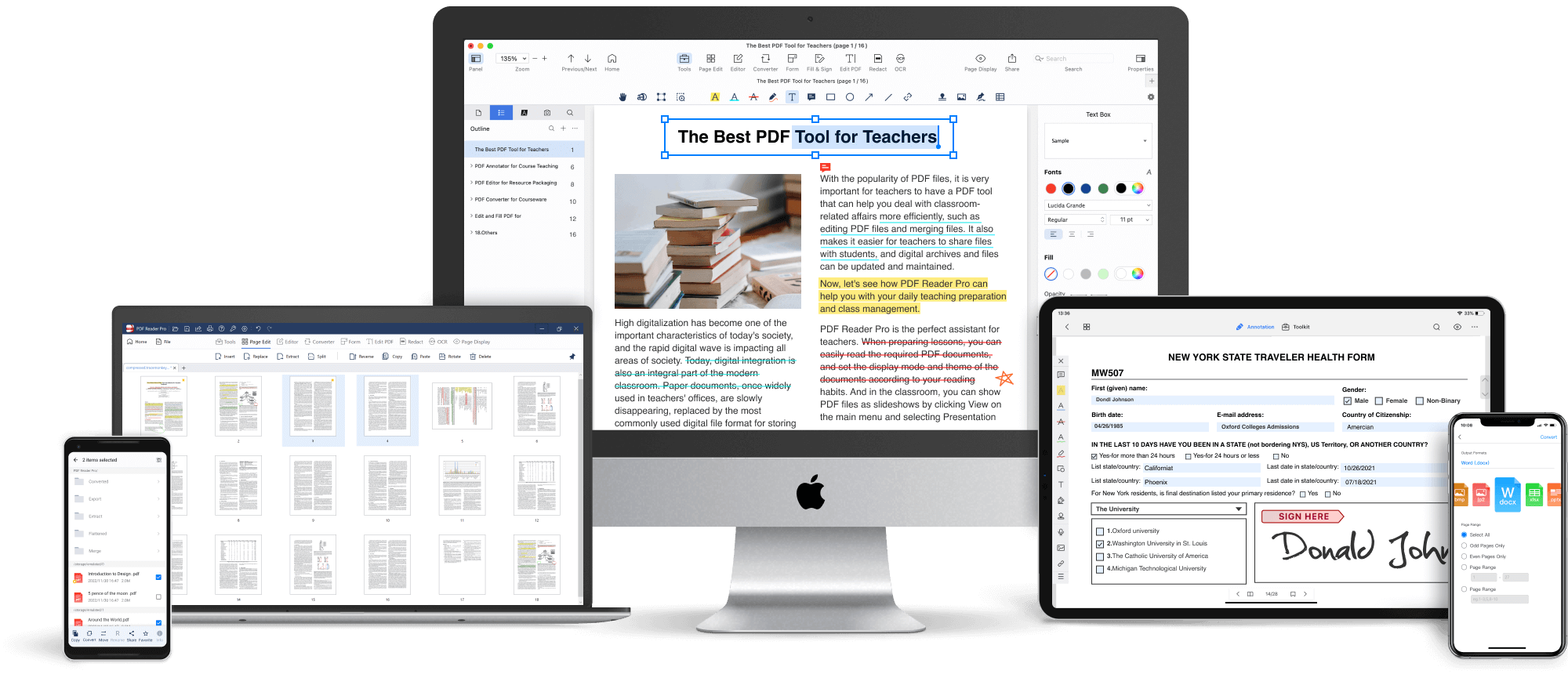Screen dimensions: 1568x674
Task: Switch to Editor tab in Windows app
Action: (288, 342)
